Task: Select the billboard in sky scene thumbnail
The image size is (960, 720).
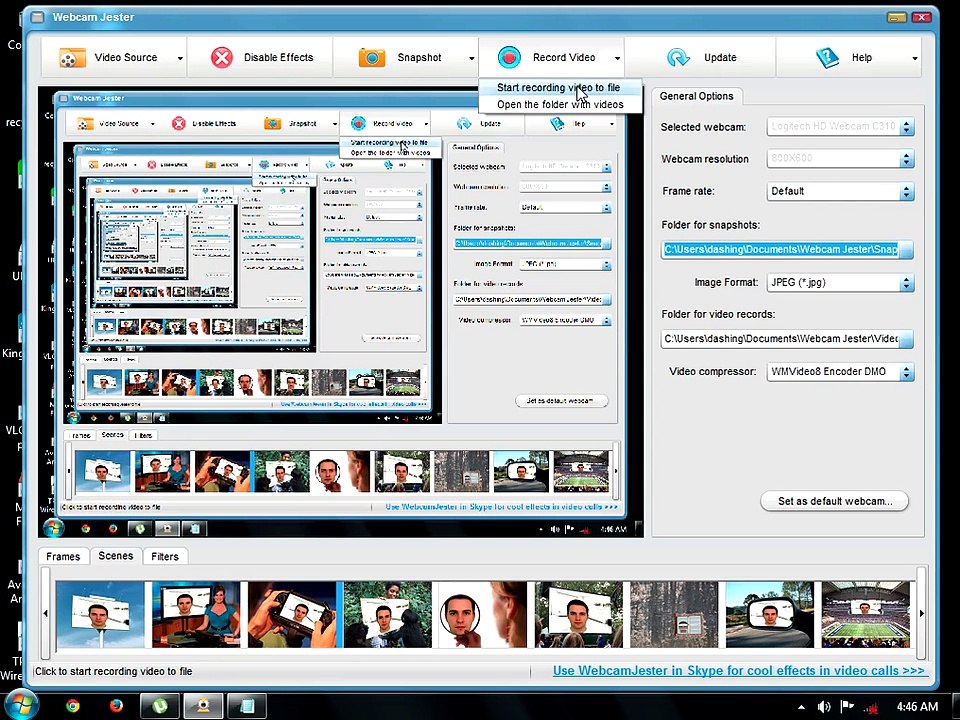Action: [100, 615]
